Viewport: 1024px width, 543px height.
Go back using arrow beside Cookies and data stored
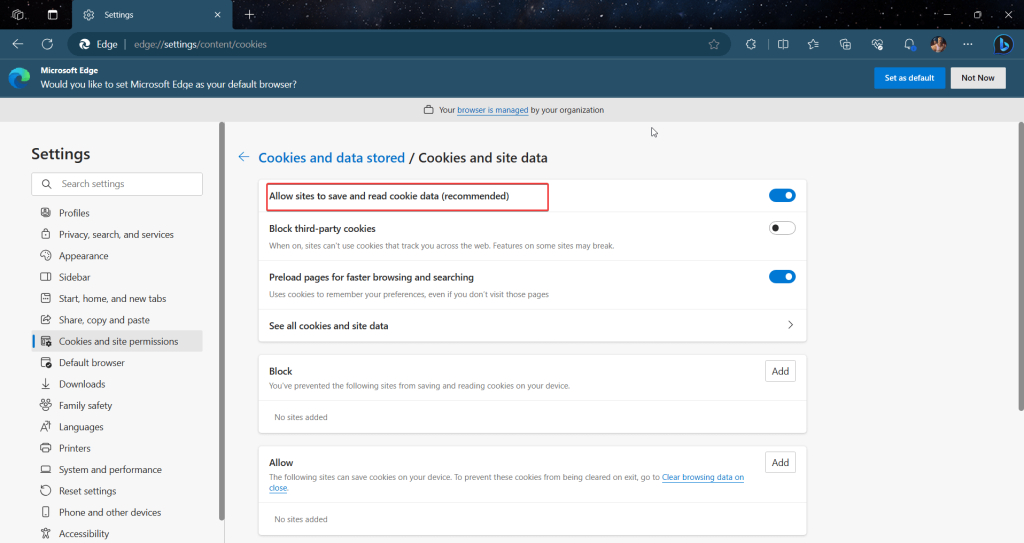click(x=244, y=157)
